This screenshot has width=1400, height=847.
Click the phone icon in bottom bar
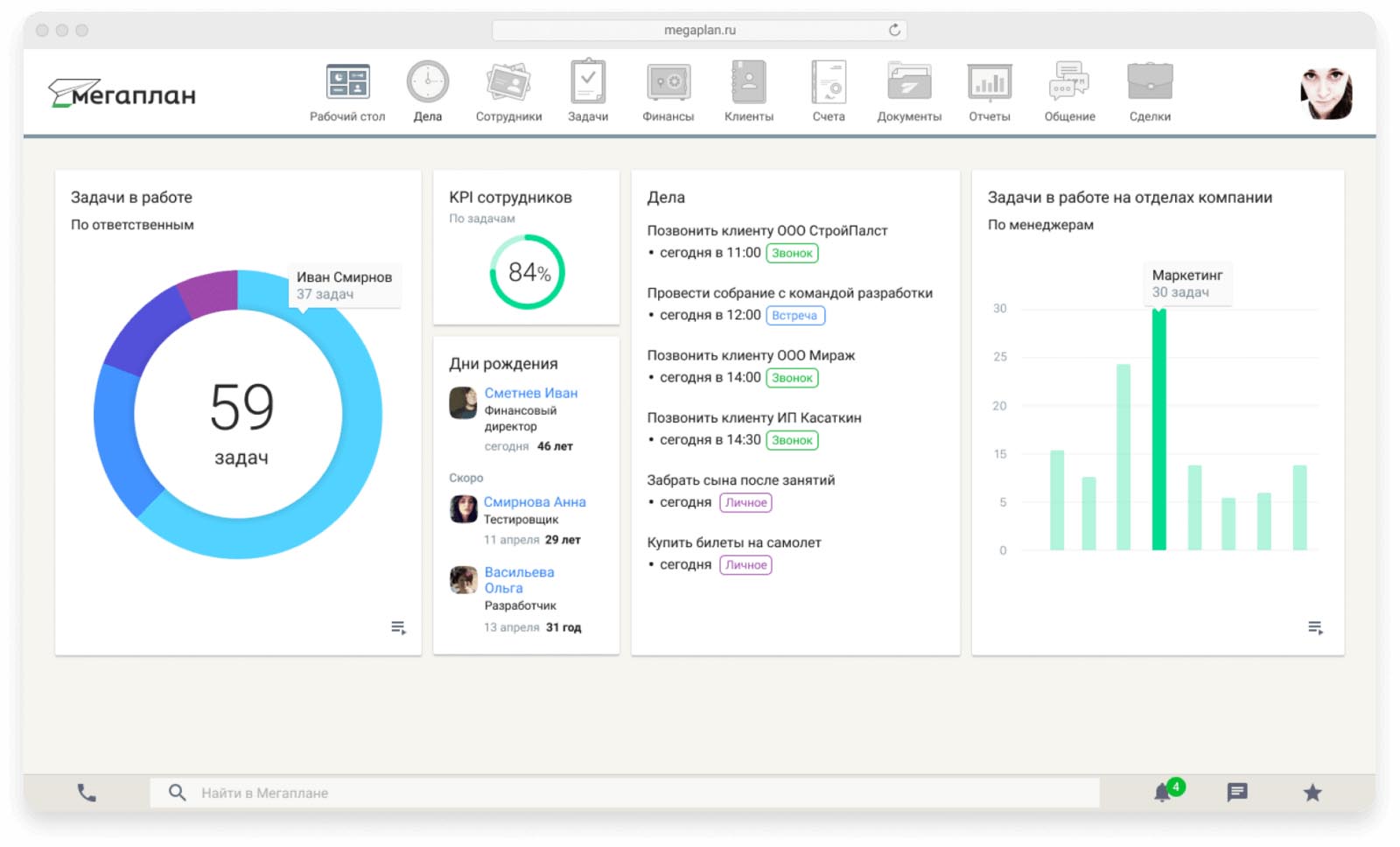(87, 793)
